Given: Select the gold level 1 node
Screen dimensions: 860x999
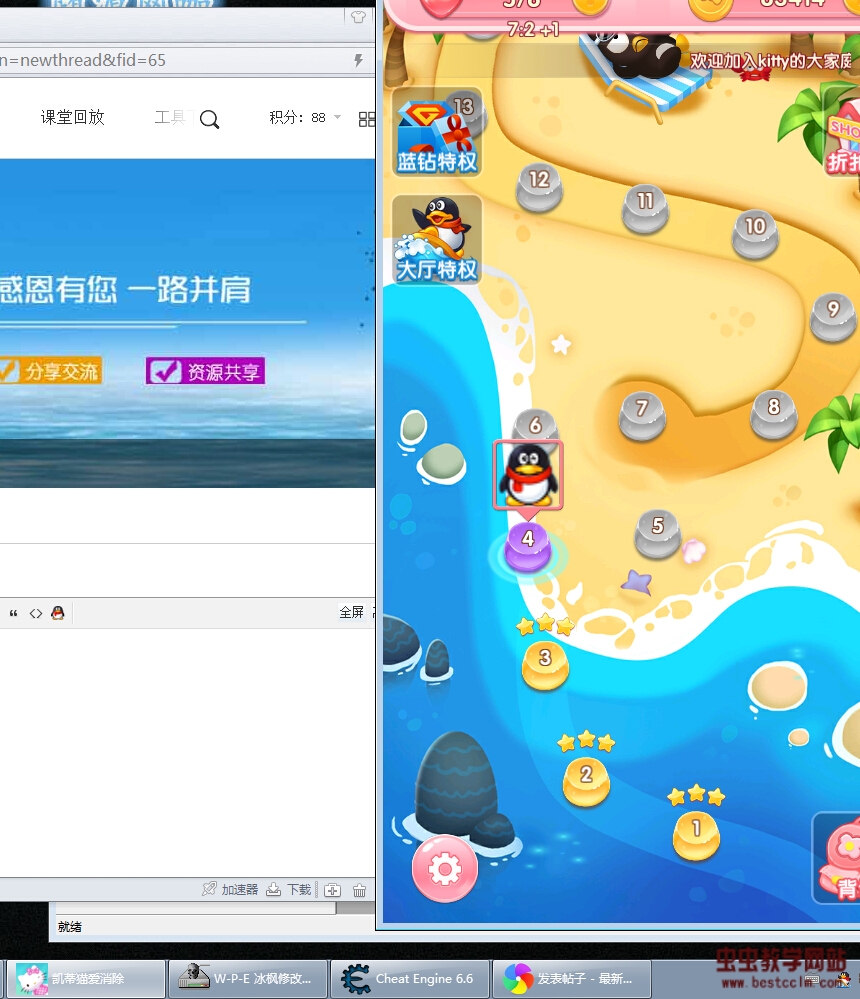Looking at the screenshot, I should point(696,836).
